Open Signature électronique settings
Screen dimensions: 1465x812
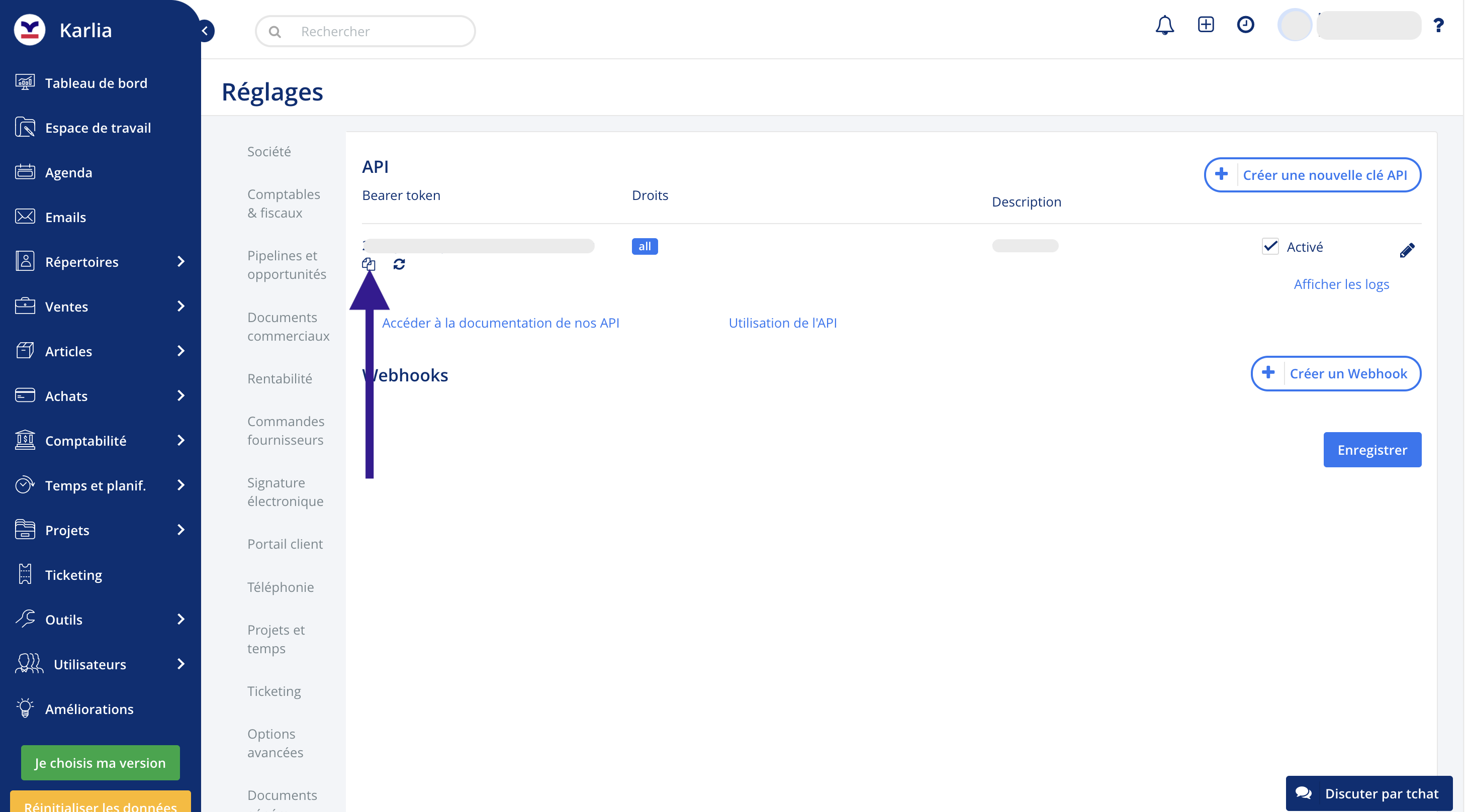click(285, 491)
